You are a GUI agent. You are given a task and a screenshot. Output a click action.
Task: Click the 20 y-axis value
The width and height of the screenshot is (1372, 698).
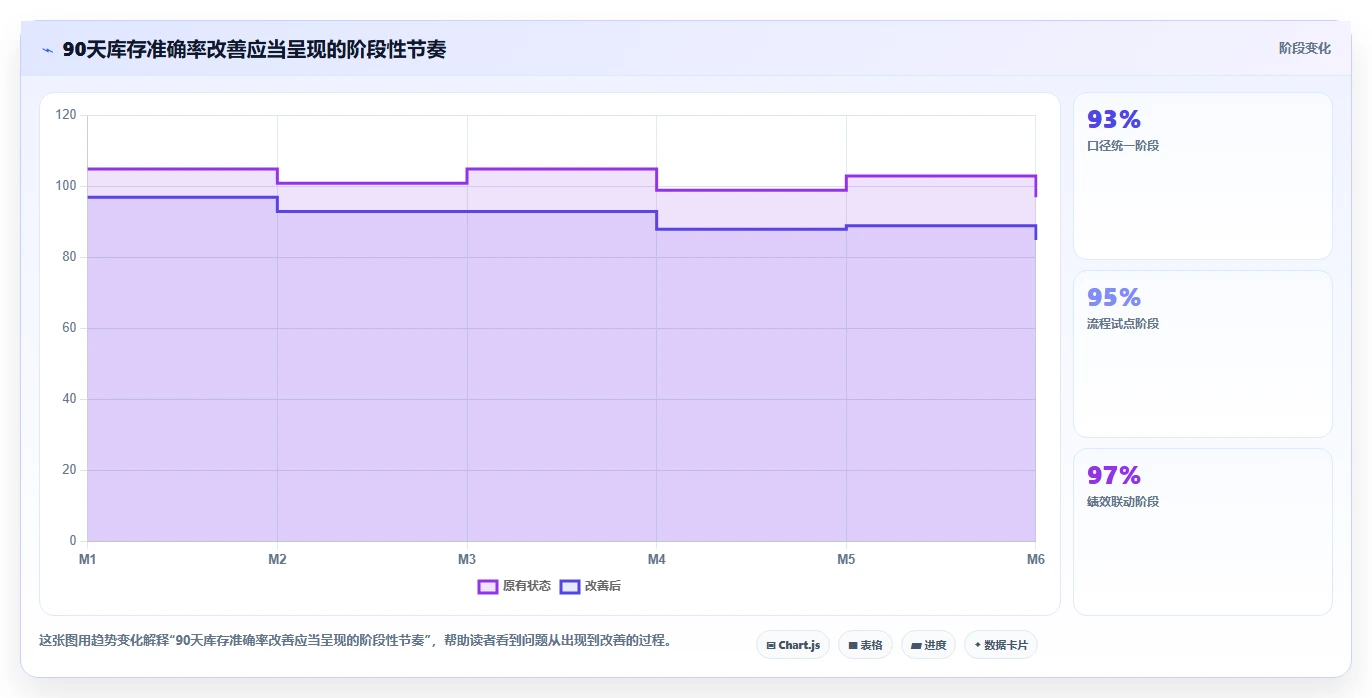69,470
